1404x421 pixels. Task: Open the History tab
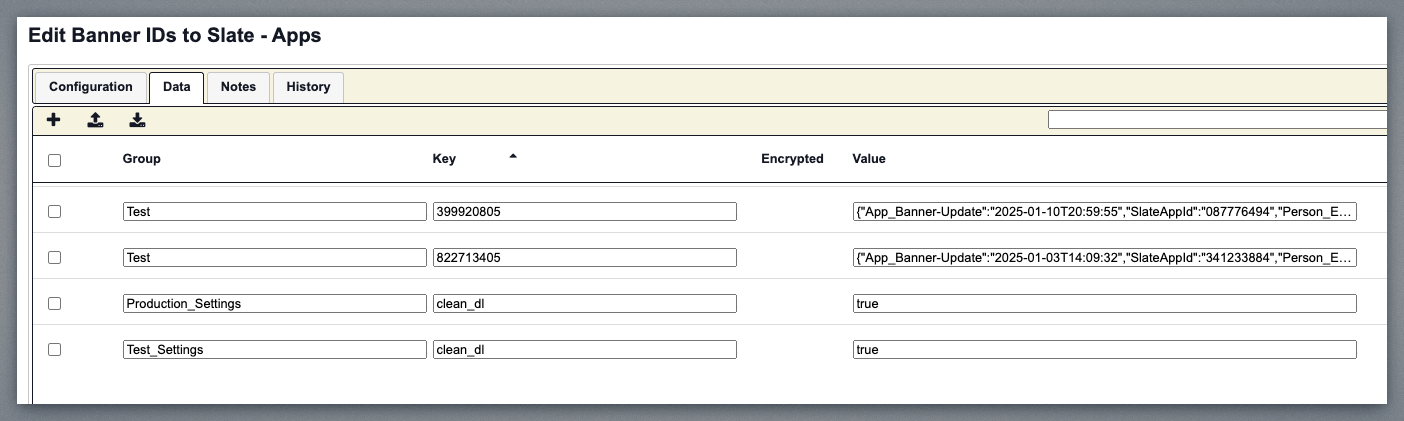point(308,87)
